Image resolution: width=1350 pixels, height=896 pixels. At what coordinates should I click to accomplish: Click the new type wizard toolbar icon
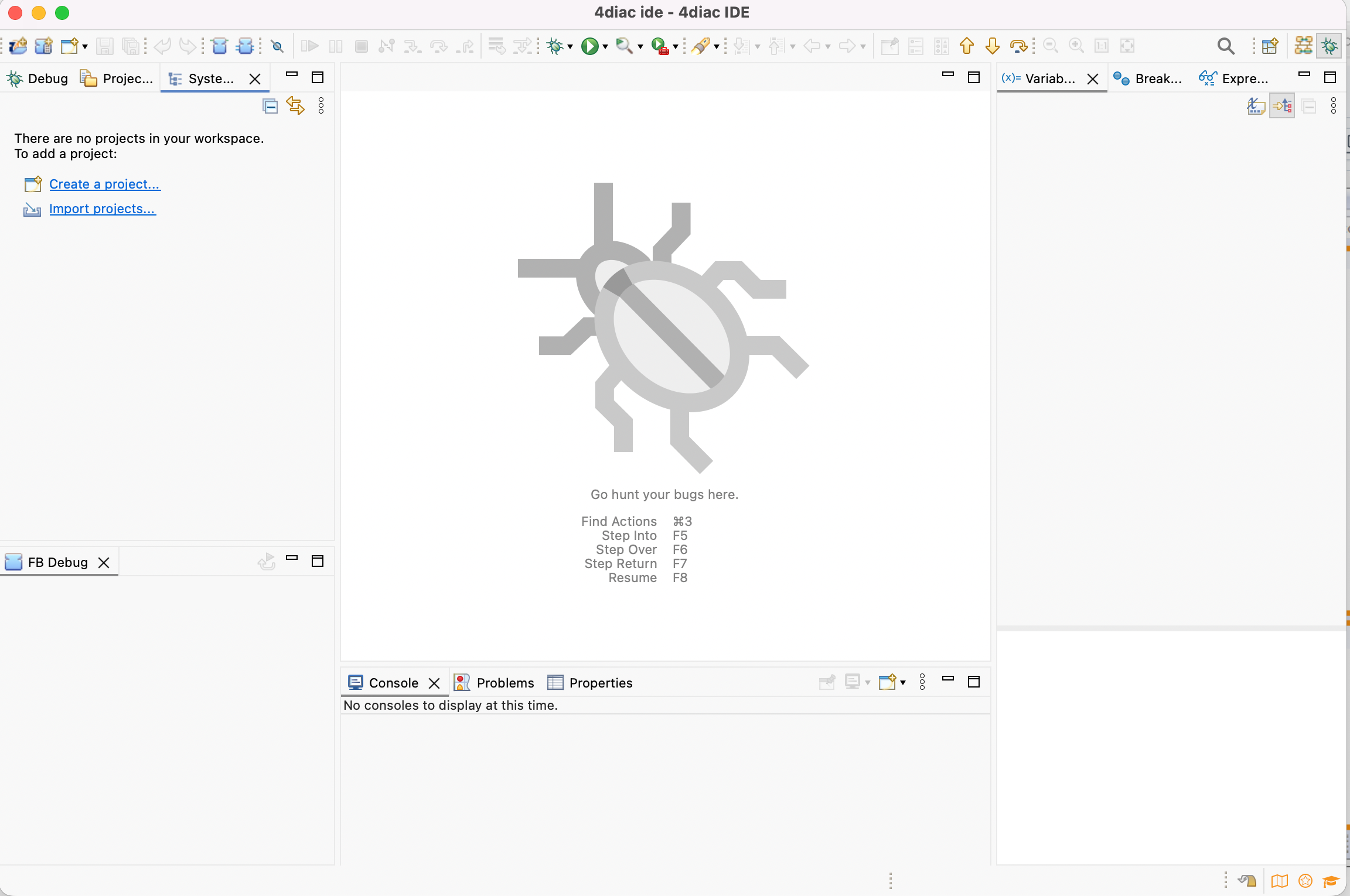(44, 46)
